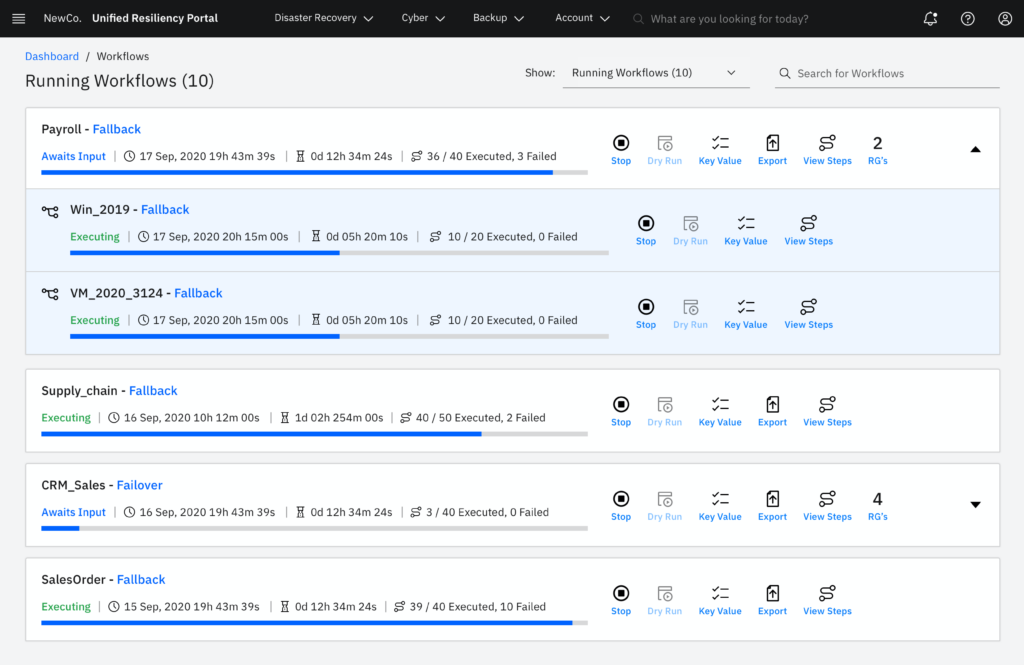This screenshot has height=665, width=1024.
Task: Open the notifications bell
Action: [x=930, y=19]
